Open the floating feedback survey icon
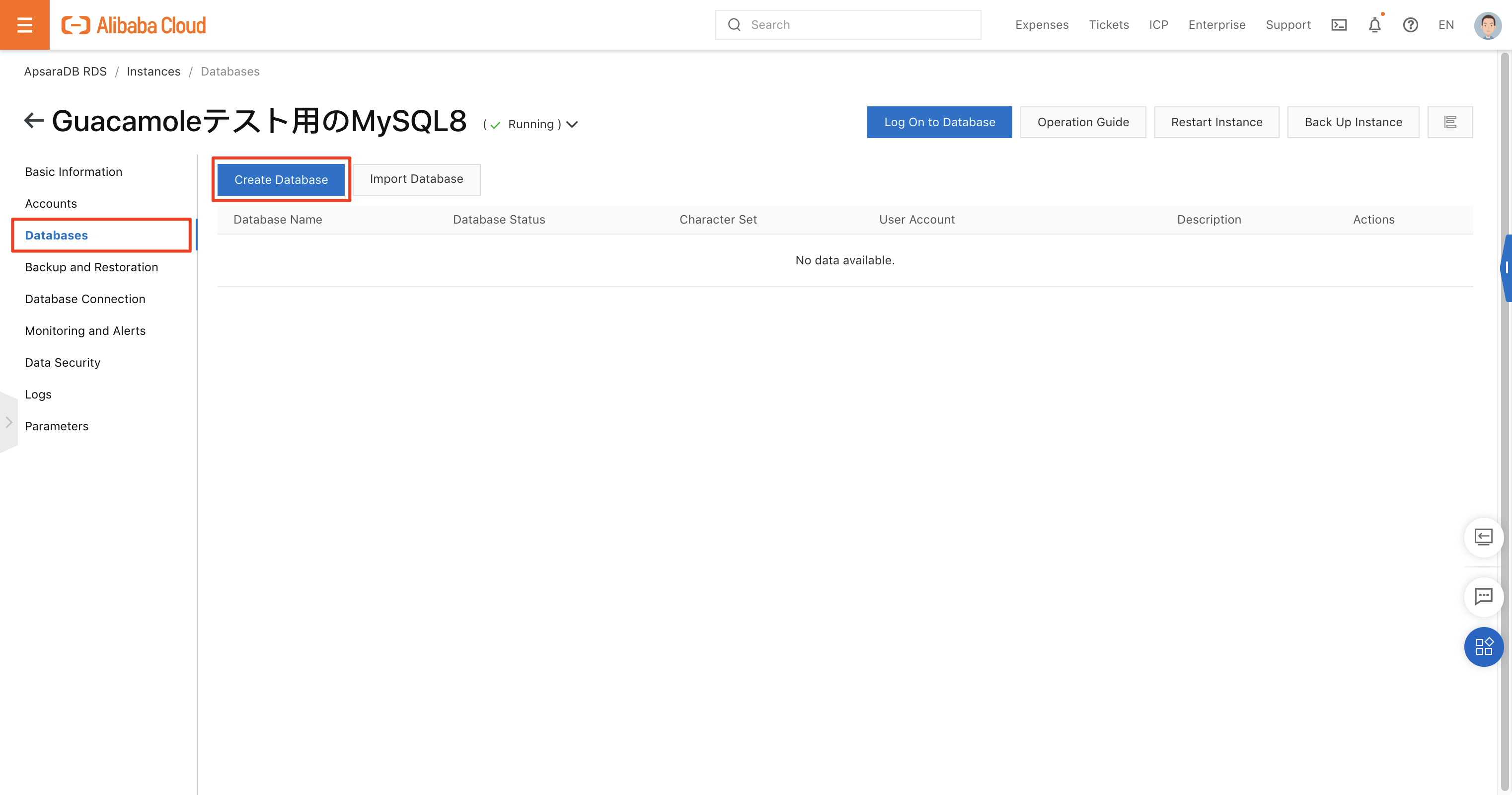The height and width of the screenshot is (795, 1512). point(1484,537)
